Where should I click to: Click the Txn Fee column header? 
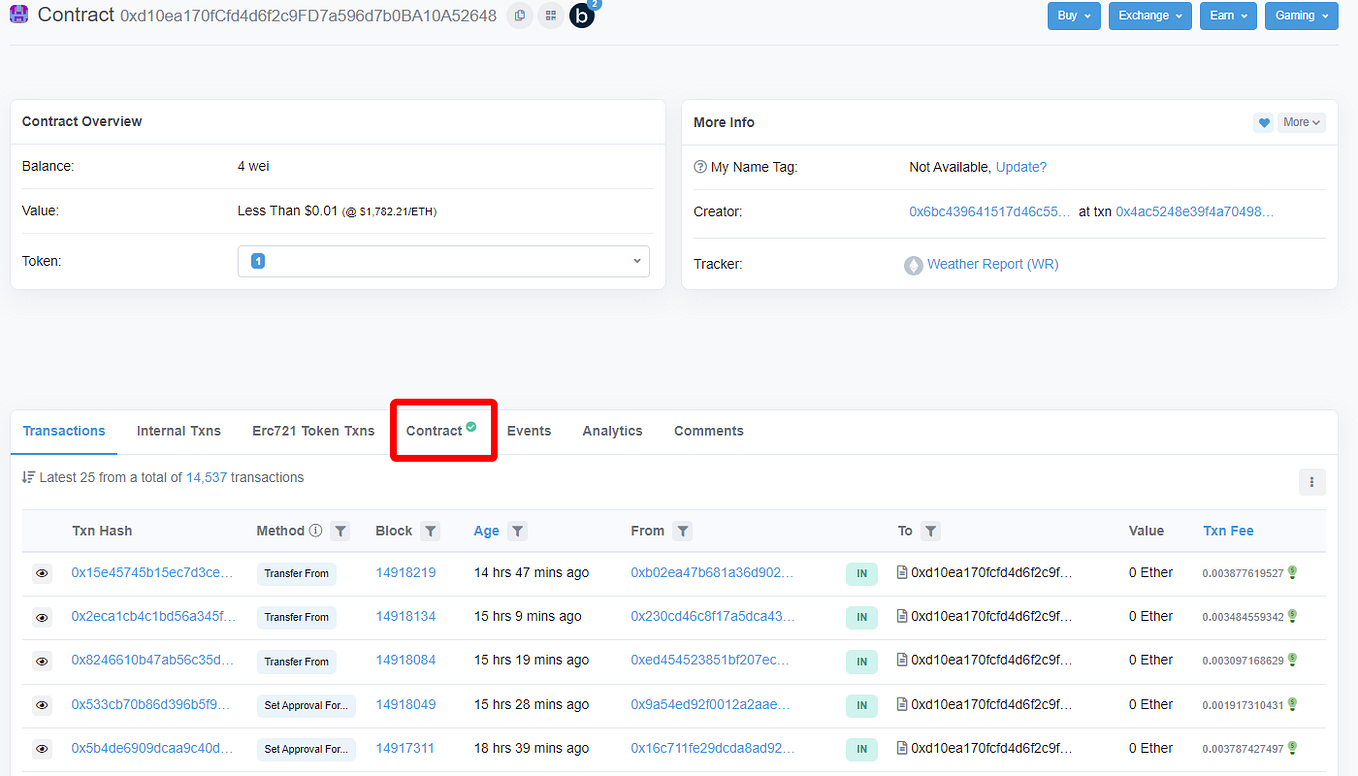pyautogui.click(x=1228, y=530)
